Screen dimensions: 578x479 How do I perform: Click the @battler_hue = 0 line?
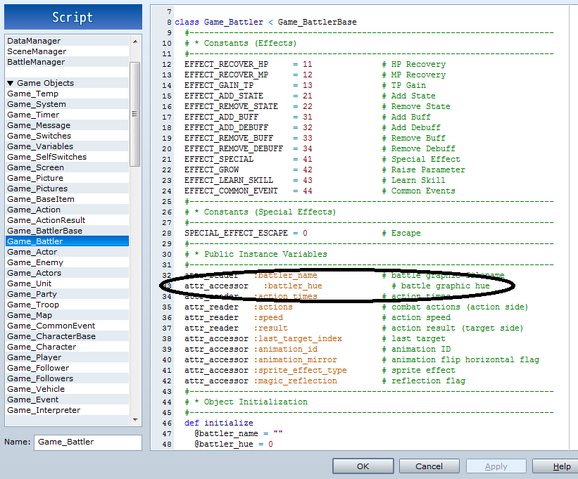click(234, 444)
